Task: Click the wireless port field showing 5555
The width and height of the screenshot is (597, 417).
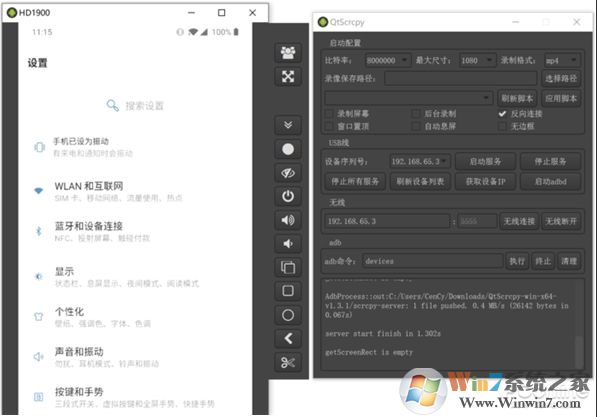Action: pyautogui.click(x=477, y=221)
